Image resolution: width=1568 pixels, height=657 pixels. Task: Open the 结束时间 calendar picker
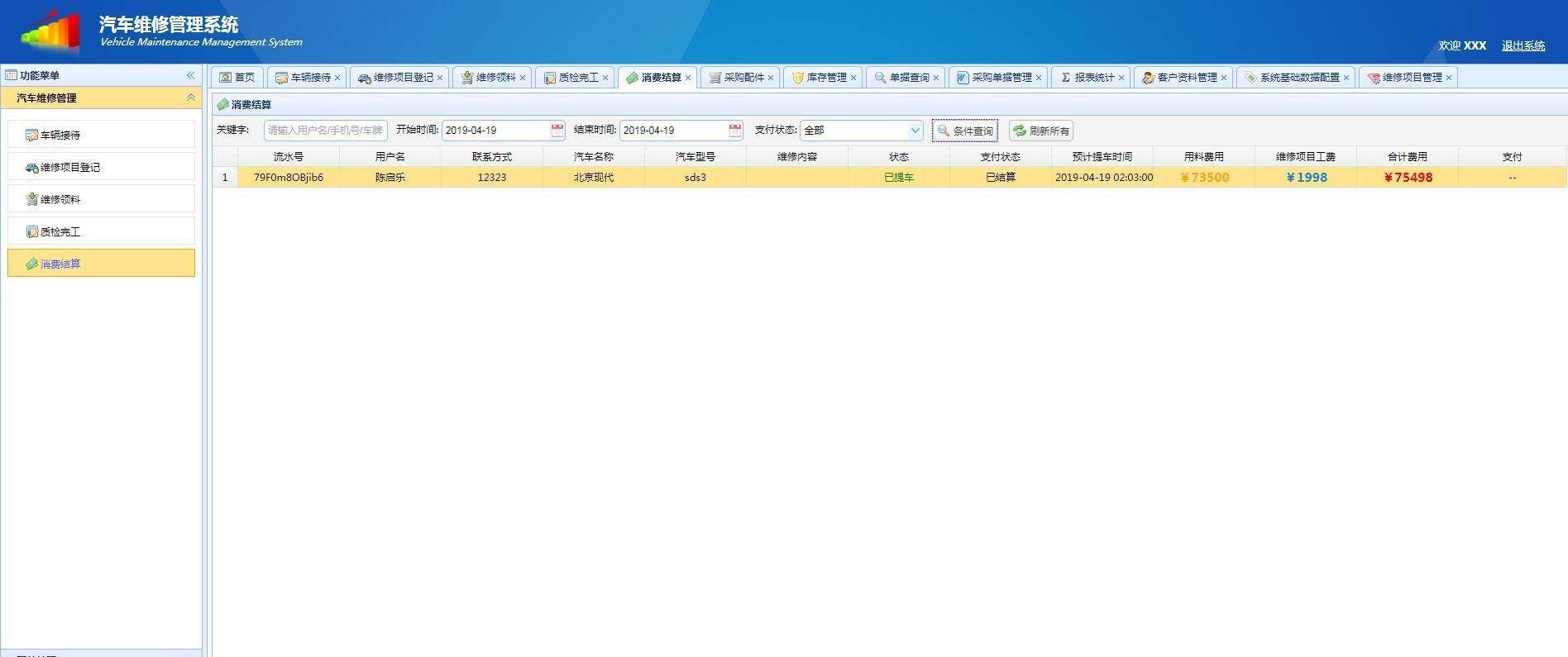click(x=735, y=131)
